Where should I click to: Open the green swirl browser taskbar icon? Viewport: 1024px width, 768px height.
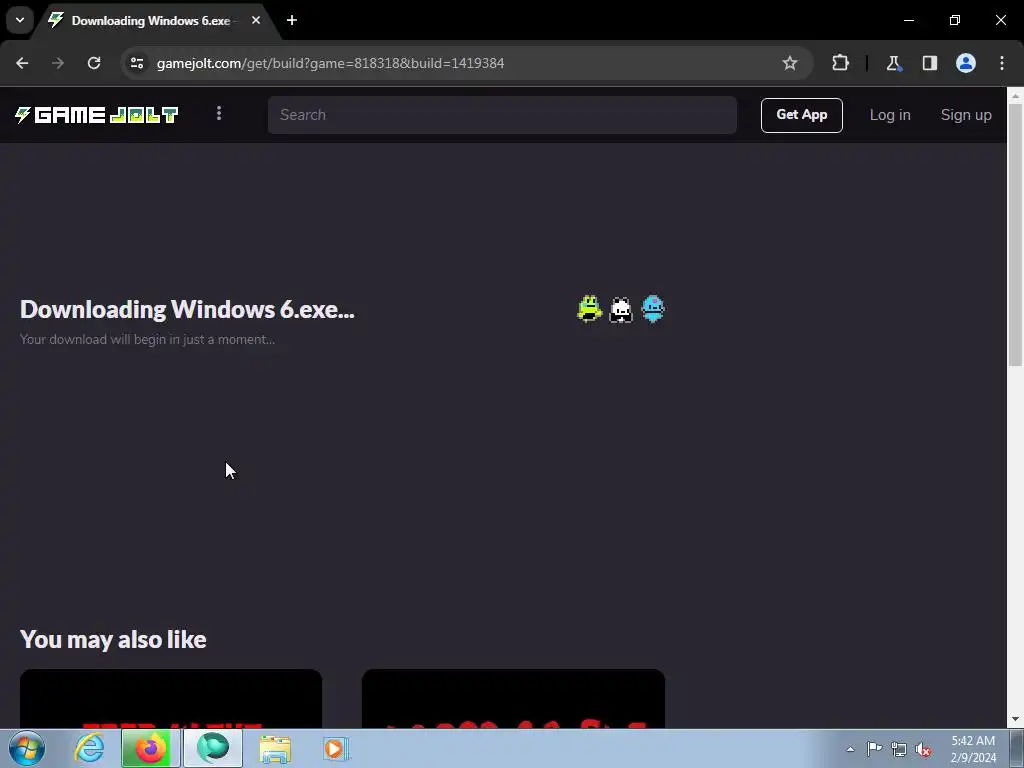pyautogui.click(x=213, y=748)
